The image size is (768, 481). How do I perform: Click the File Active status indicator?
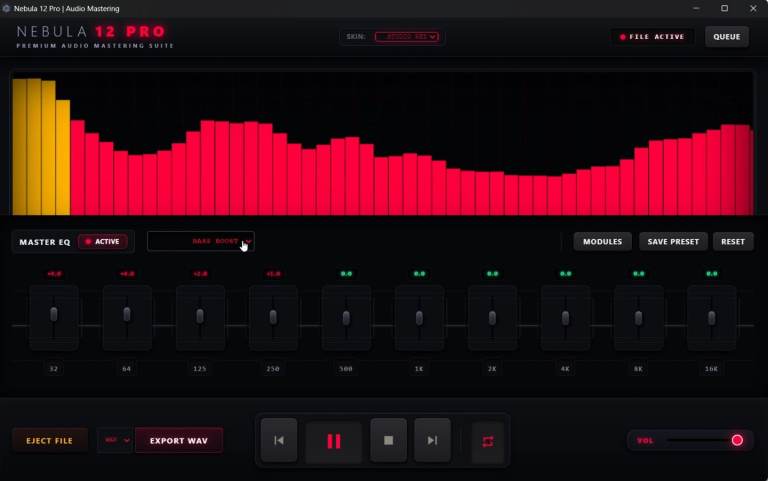click(652, 37)
